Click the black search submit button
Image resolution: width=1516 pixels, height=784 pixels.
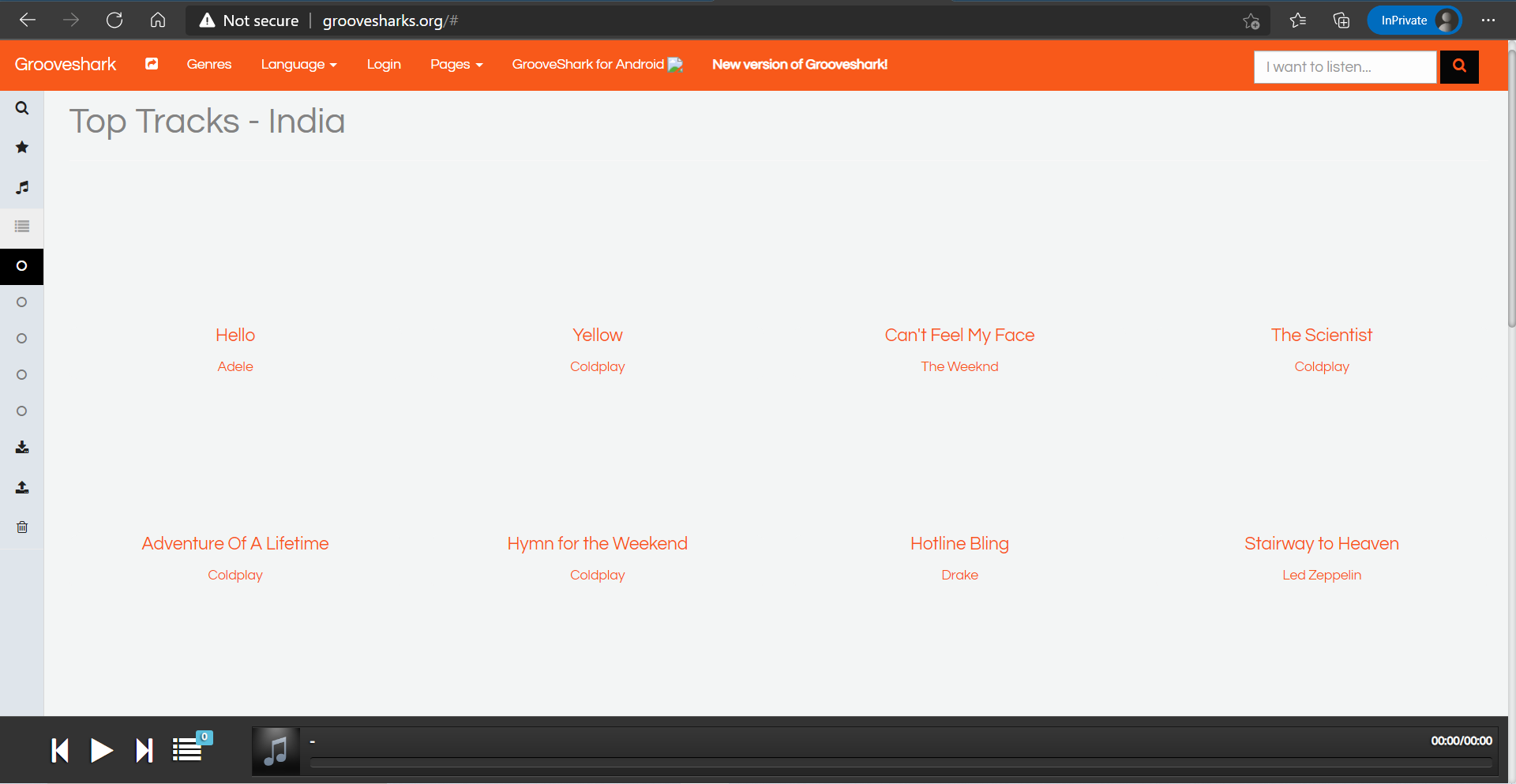coord(1459,66)
